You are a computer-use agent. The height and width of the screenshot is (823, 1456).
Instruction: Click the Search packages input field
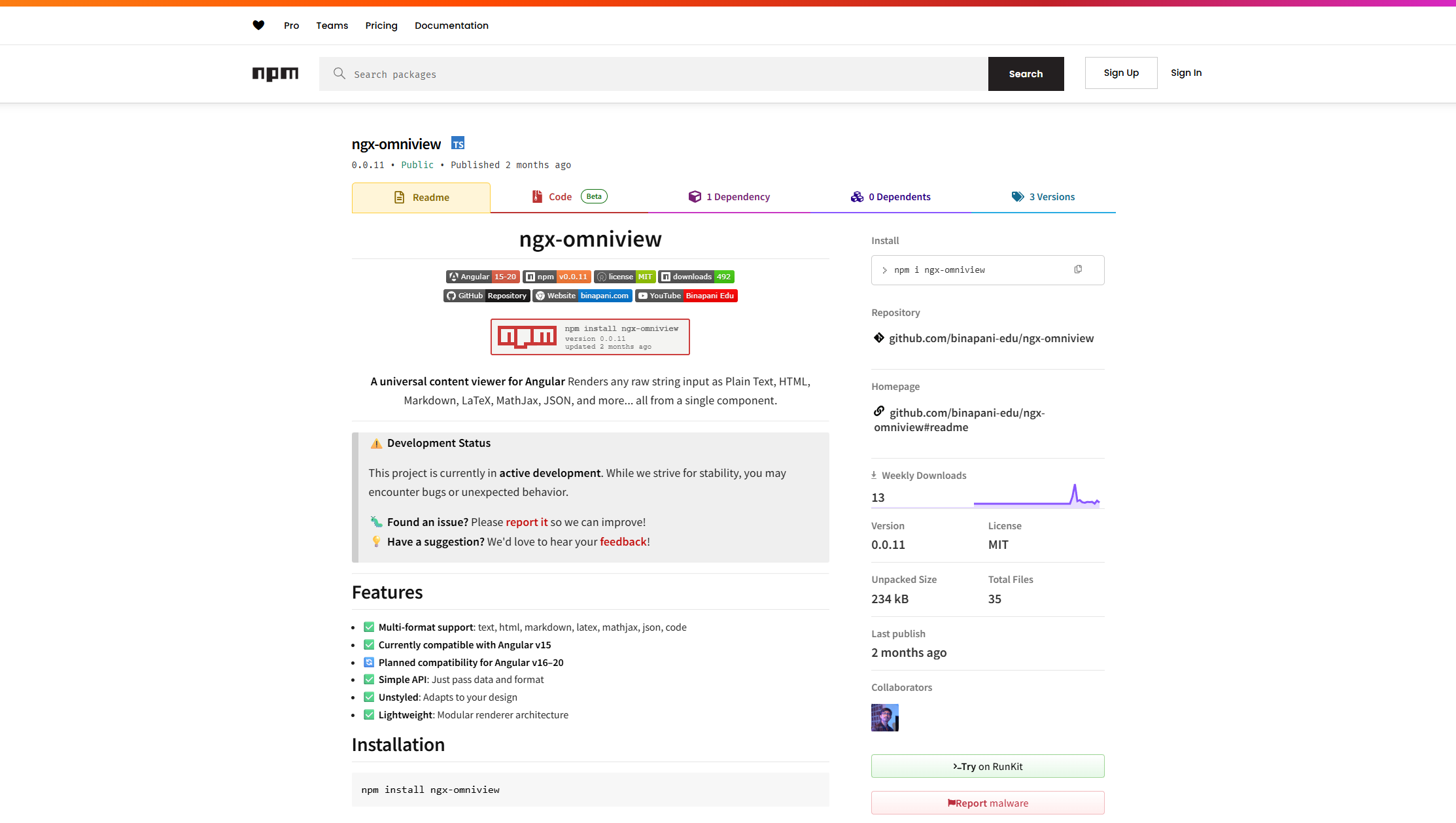pyautogui.click(x=654, y=75)
